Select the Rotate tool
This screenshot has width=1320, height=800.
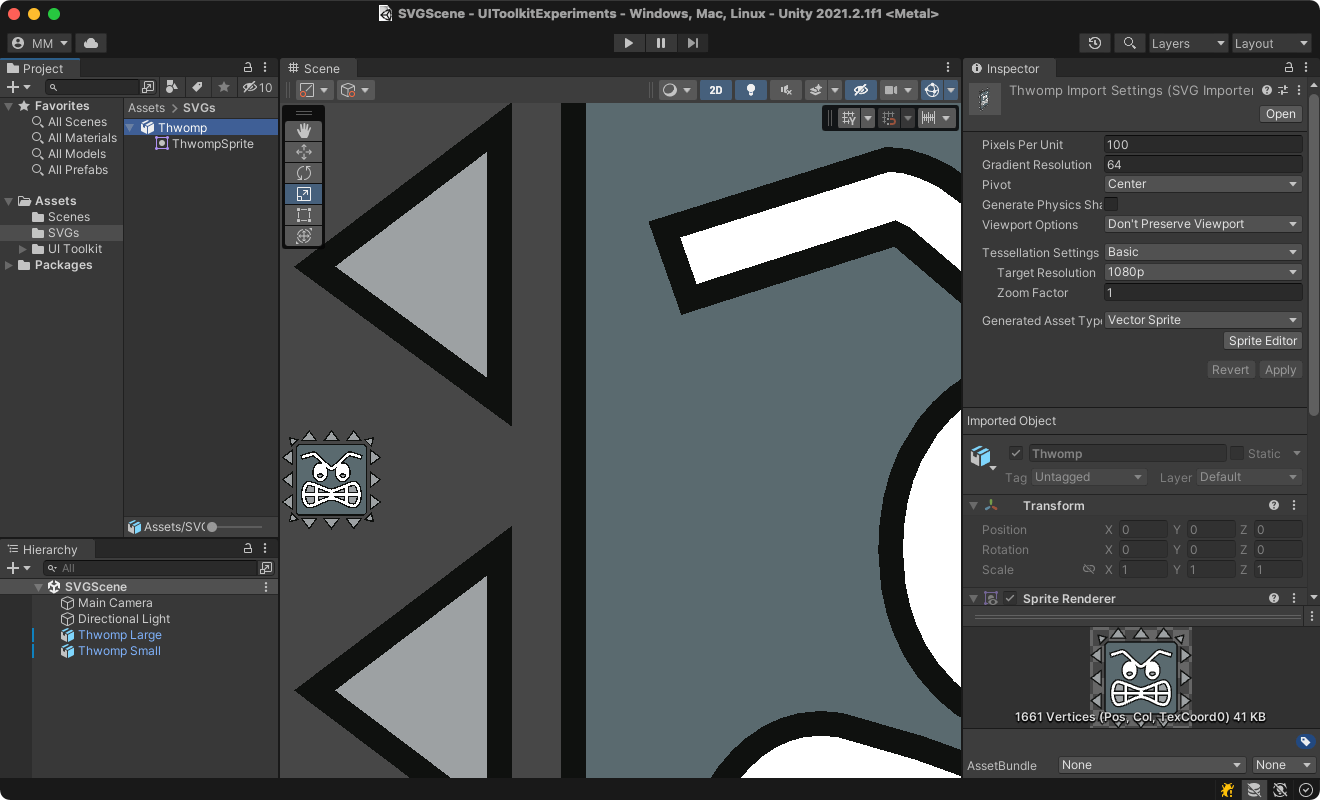click(x=304, y=173)
